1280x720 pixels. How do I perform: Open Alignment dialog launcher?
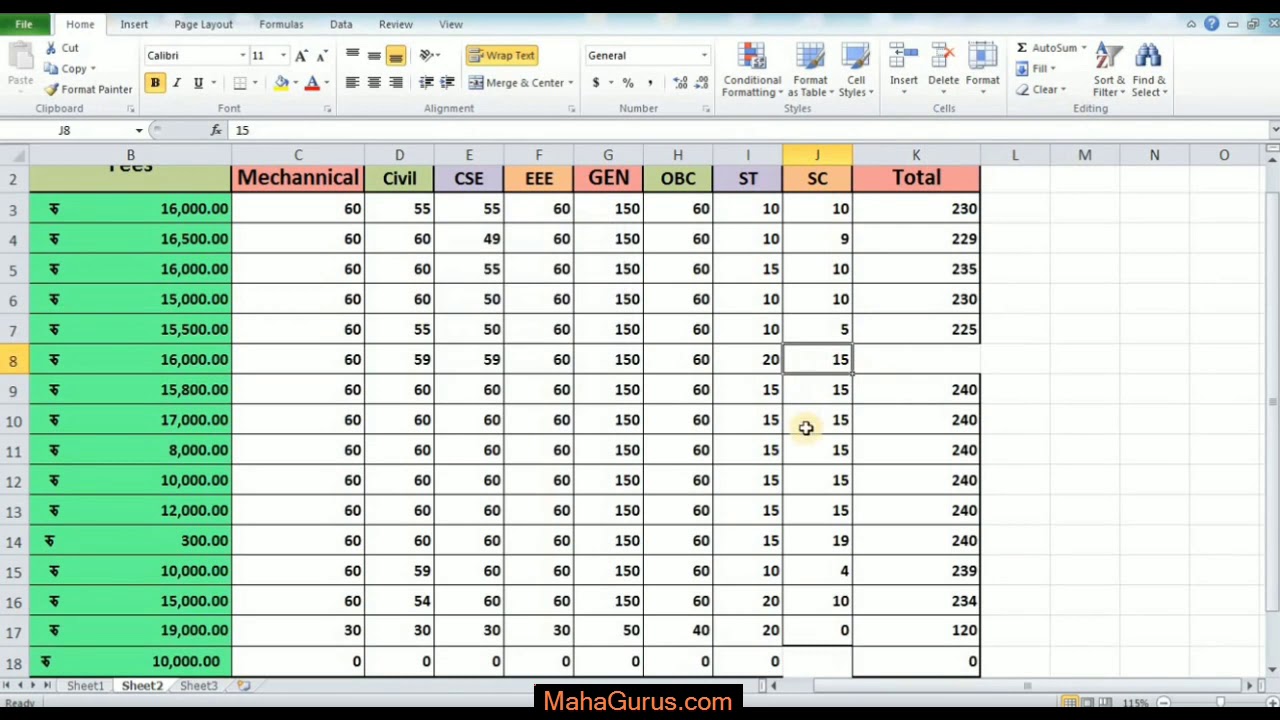(x=572, y=109)
